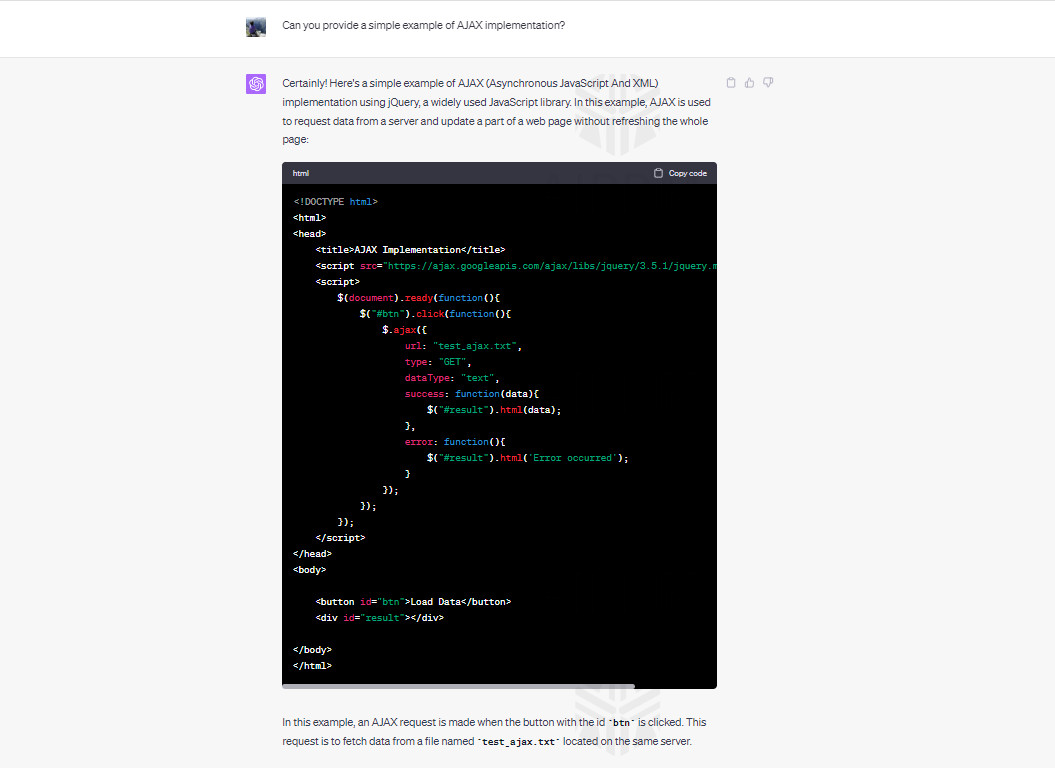
Task: Click the html language label on the code header
Action: (301, 173)
